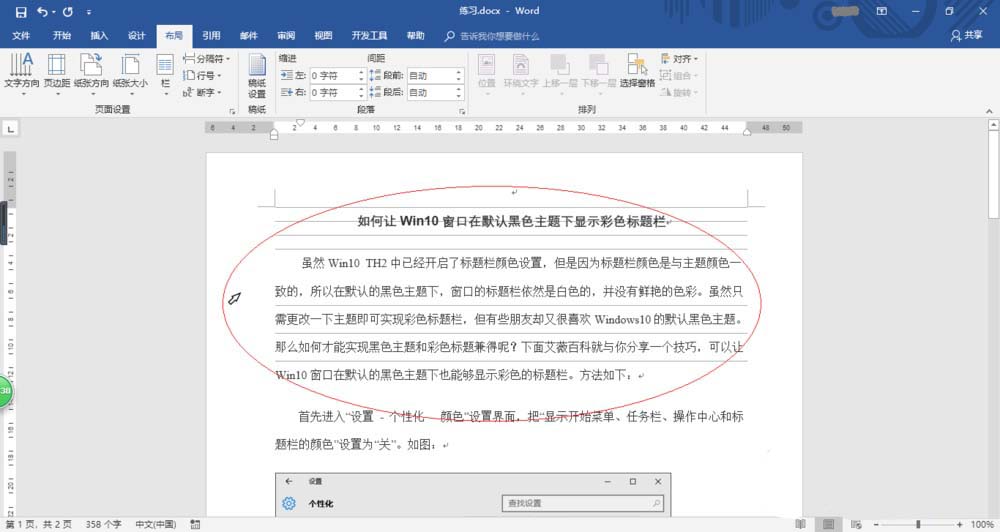
Task: Switch to Print Layout view
Action: (828, 524)
